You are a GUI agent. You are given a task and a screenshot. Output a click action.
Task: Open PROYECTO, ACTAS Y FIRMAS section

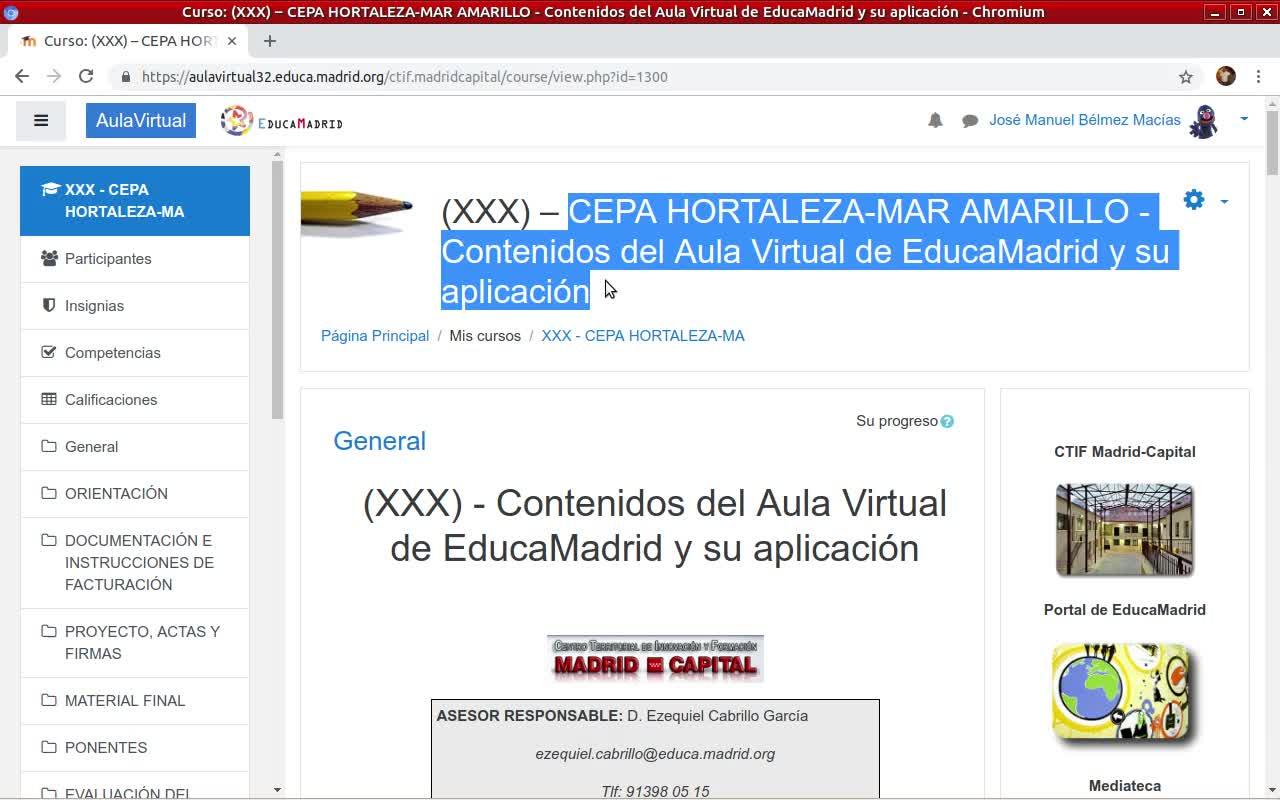(135, 643)
